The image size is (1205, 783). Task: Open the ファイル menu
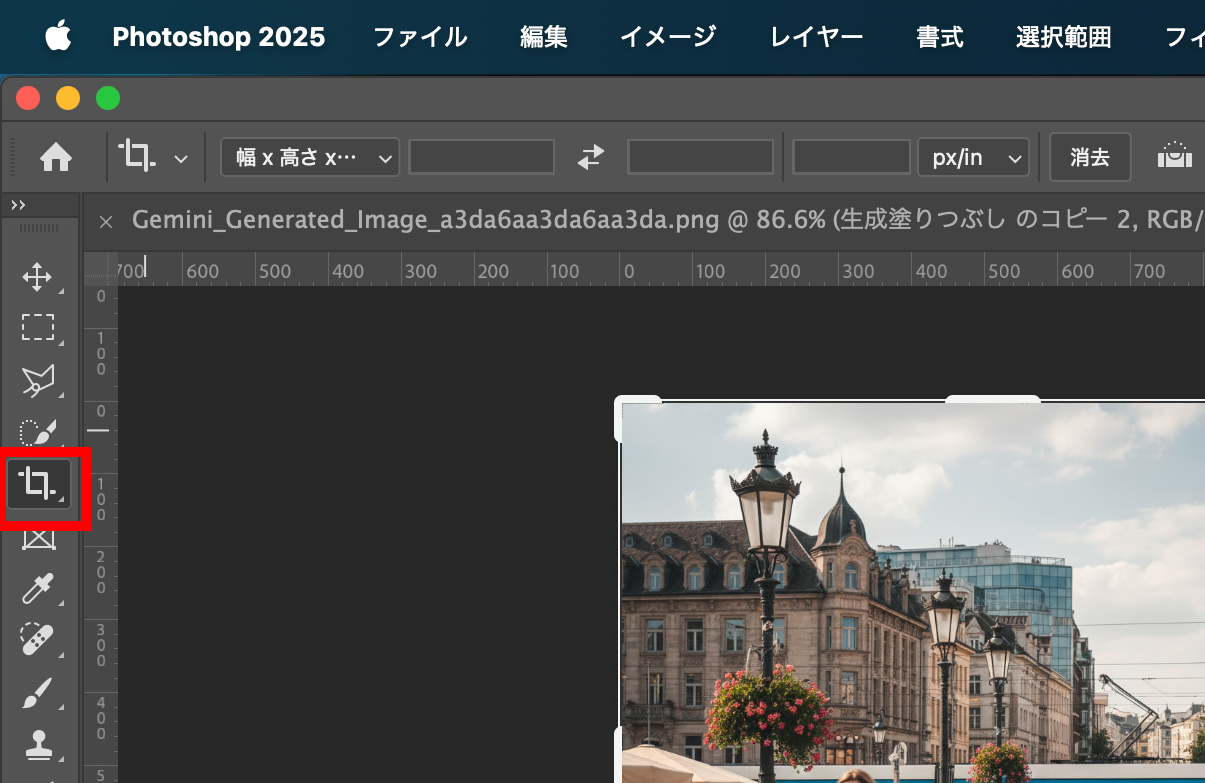tap(419, 37)
